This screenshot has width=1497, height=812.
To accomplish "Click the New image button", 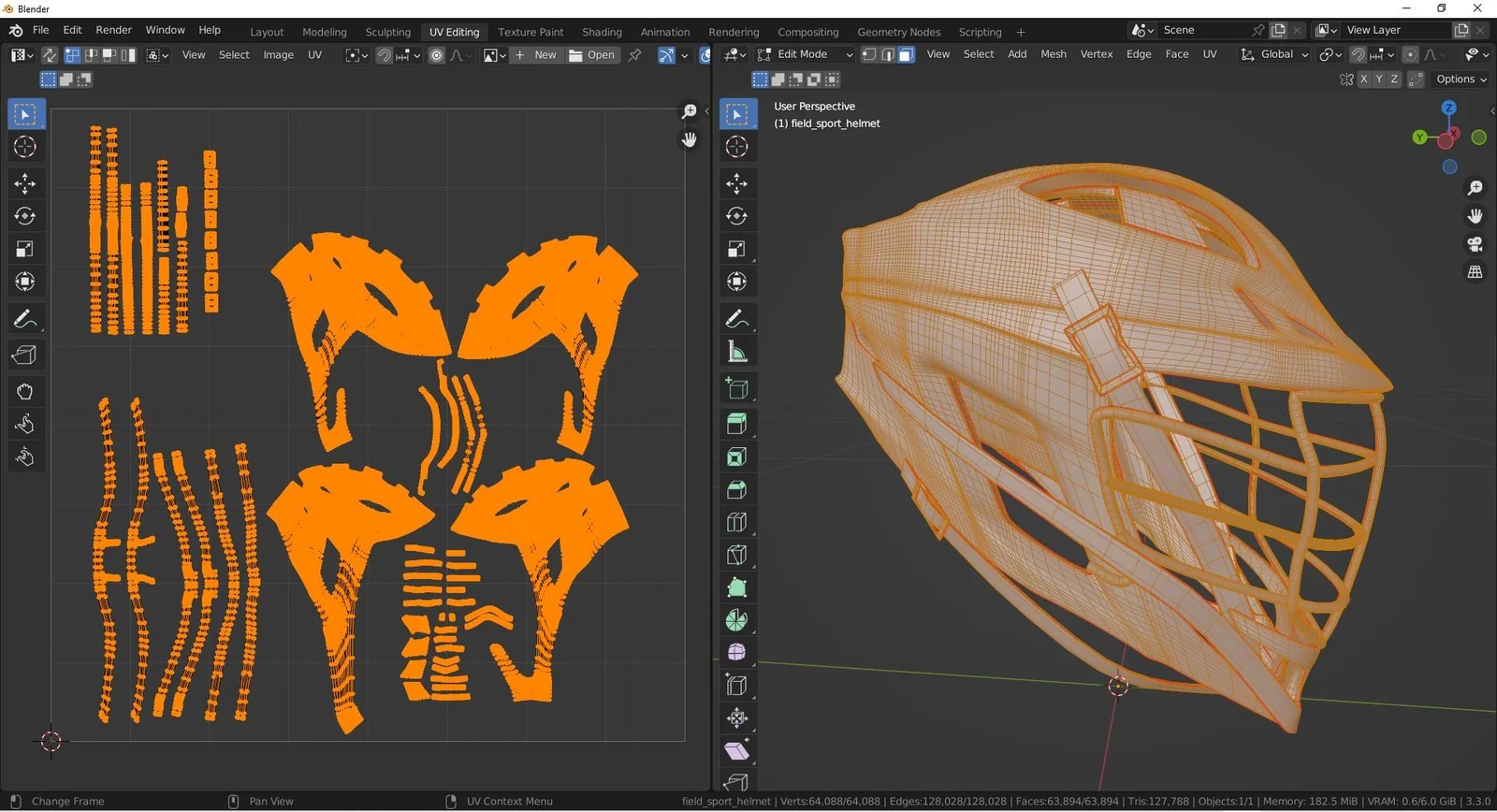I will pyautogui.click(x=536, y=55).
